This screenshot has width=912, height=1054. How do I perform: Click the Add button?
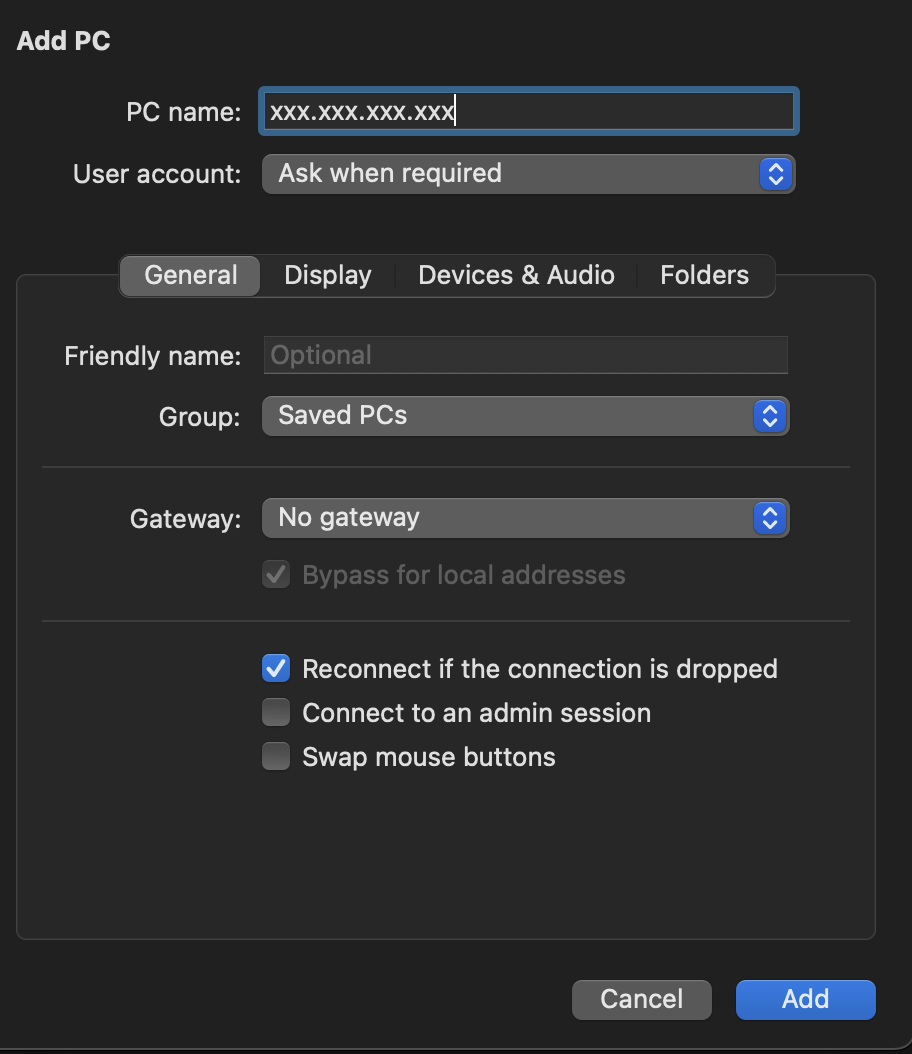pyautogui.click(x=805, y=999)
